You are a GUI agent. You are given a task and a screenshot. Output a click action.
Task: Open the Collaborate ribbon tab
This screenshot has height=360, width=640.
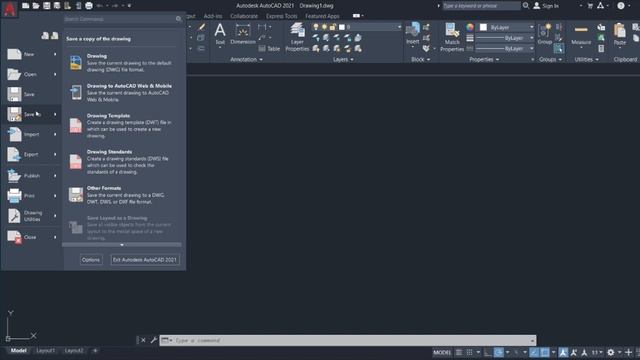244,16
